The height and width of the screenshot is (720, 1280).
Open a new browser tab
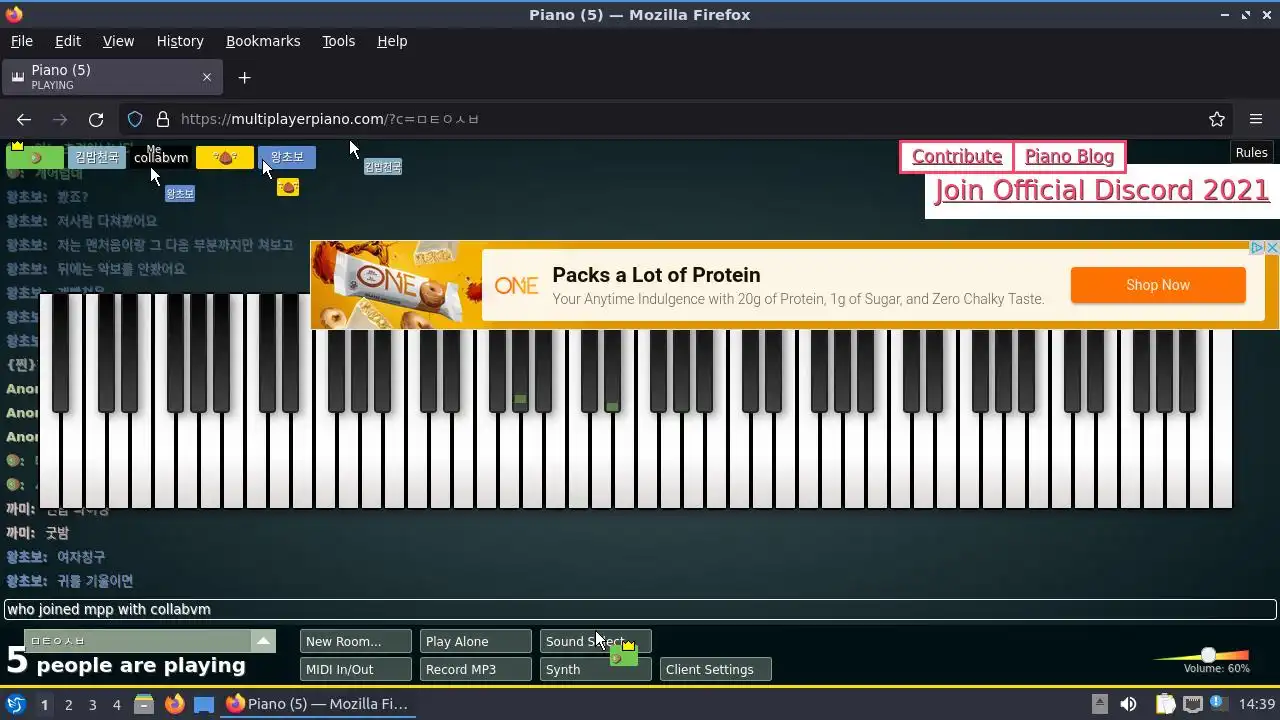(244, 77)
